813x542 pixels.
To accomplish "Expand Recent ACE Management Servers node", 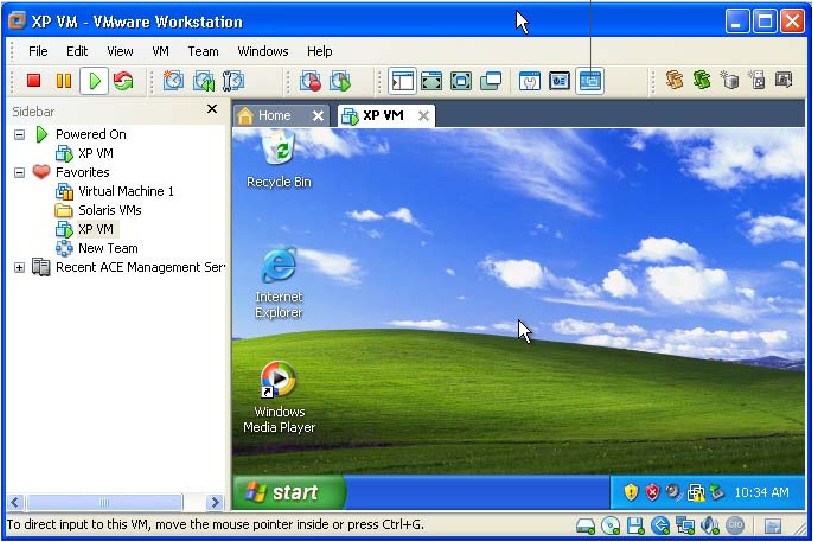I will (x=19, y=268).
